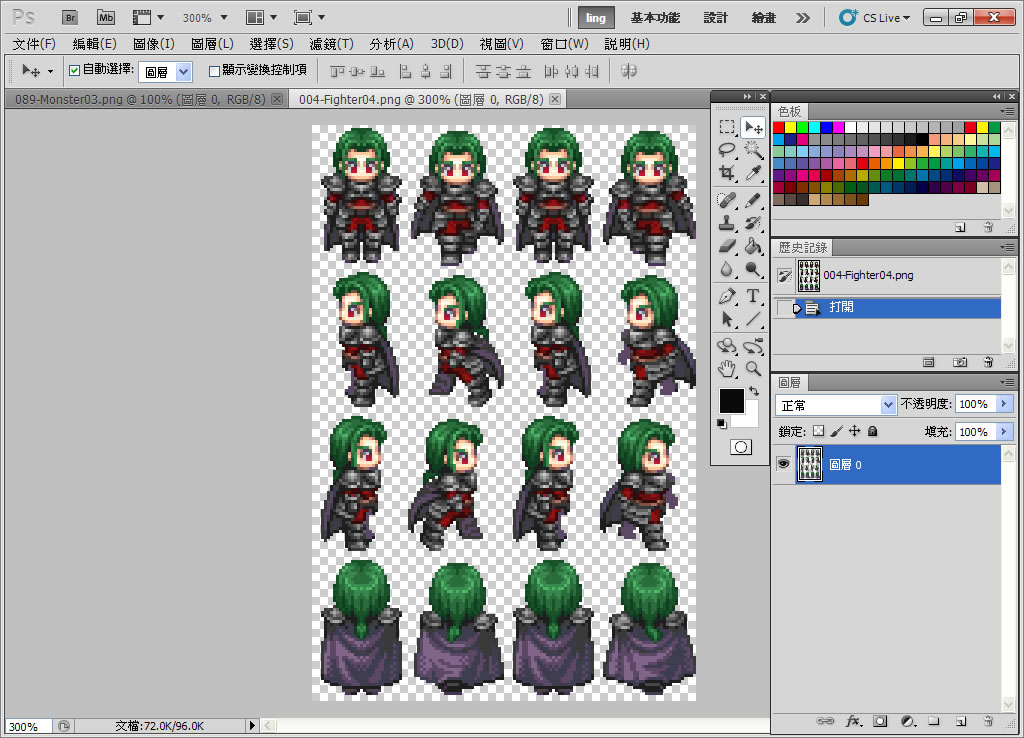1024x738 pixels.
Task: Open the 濾鏡(T) menu
Action: click(x=331, y=44)
